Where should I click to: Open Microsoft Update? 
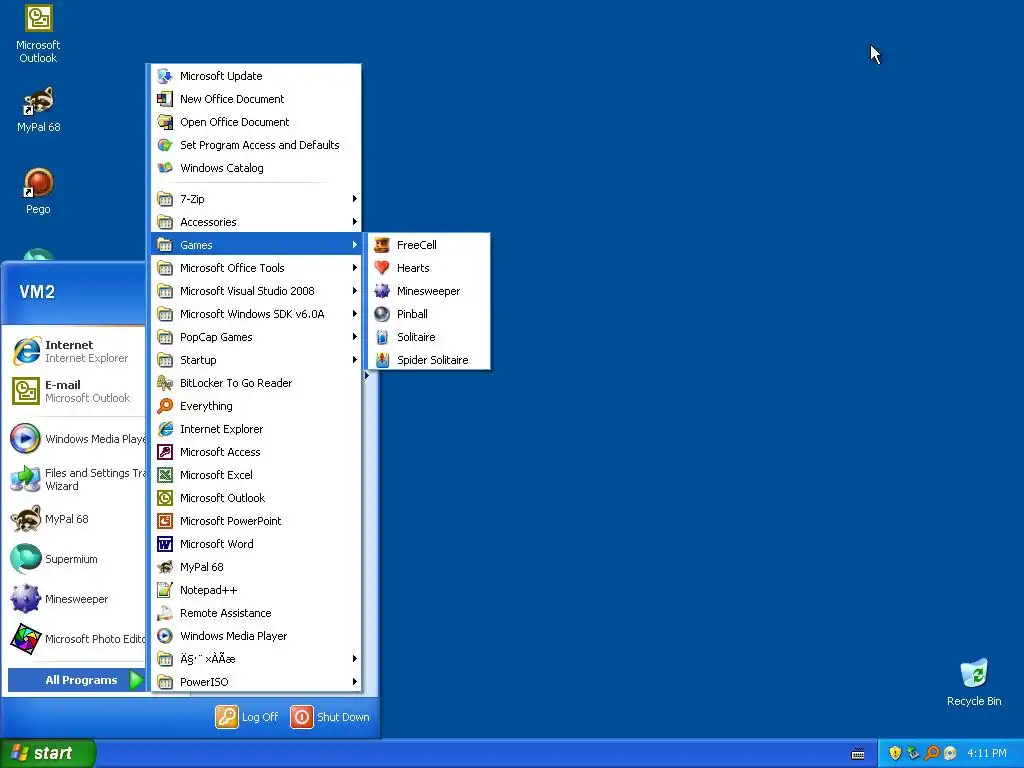click(256, 76)
